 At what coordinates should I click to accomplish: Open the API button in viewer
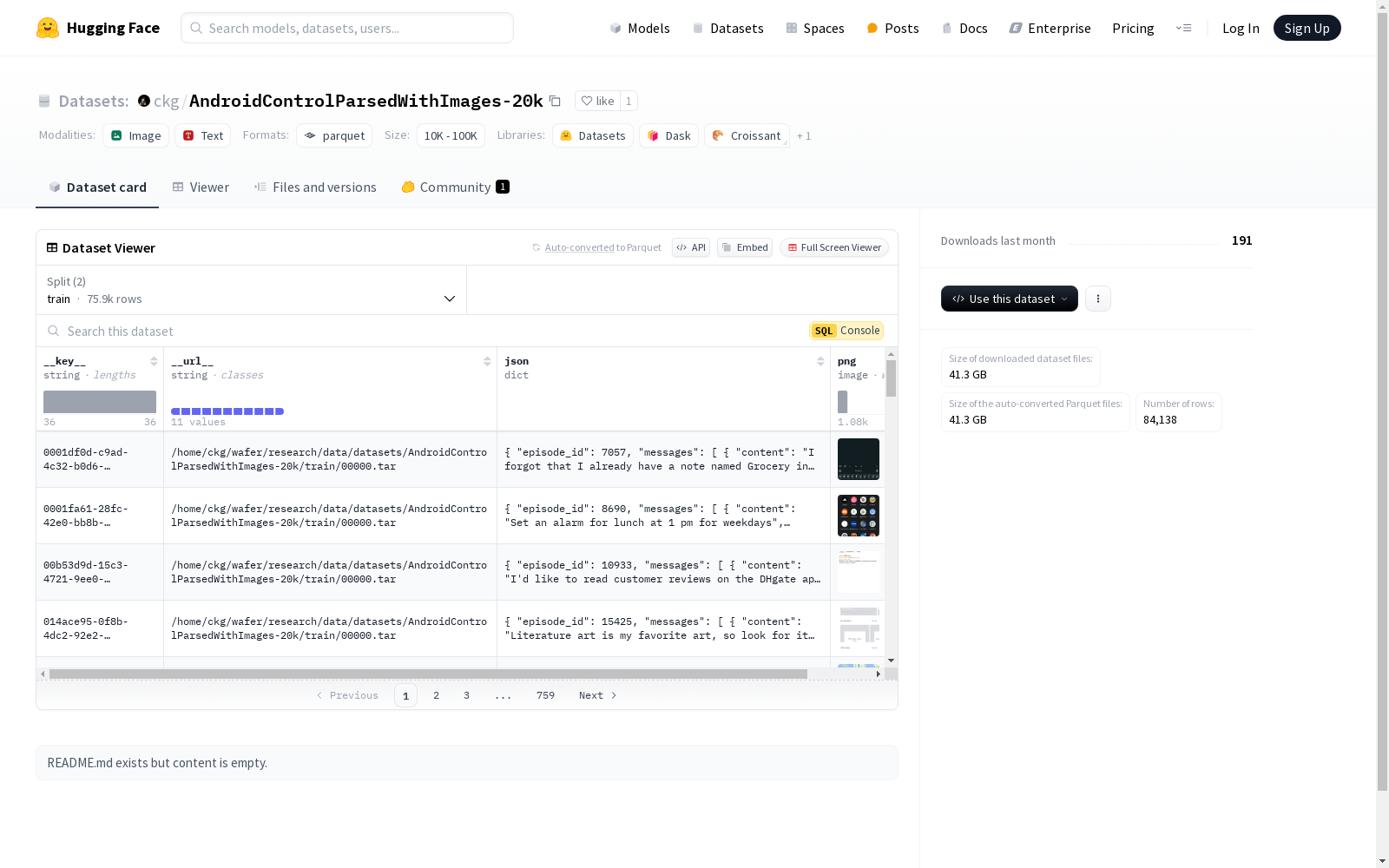point(691,247)
